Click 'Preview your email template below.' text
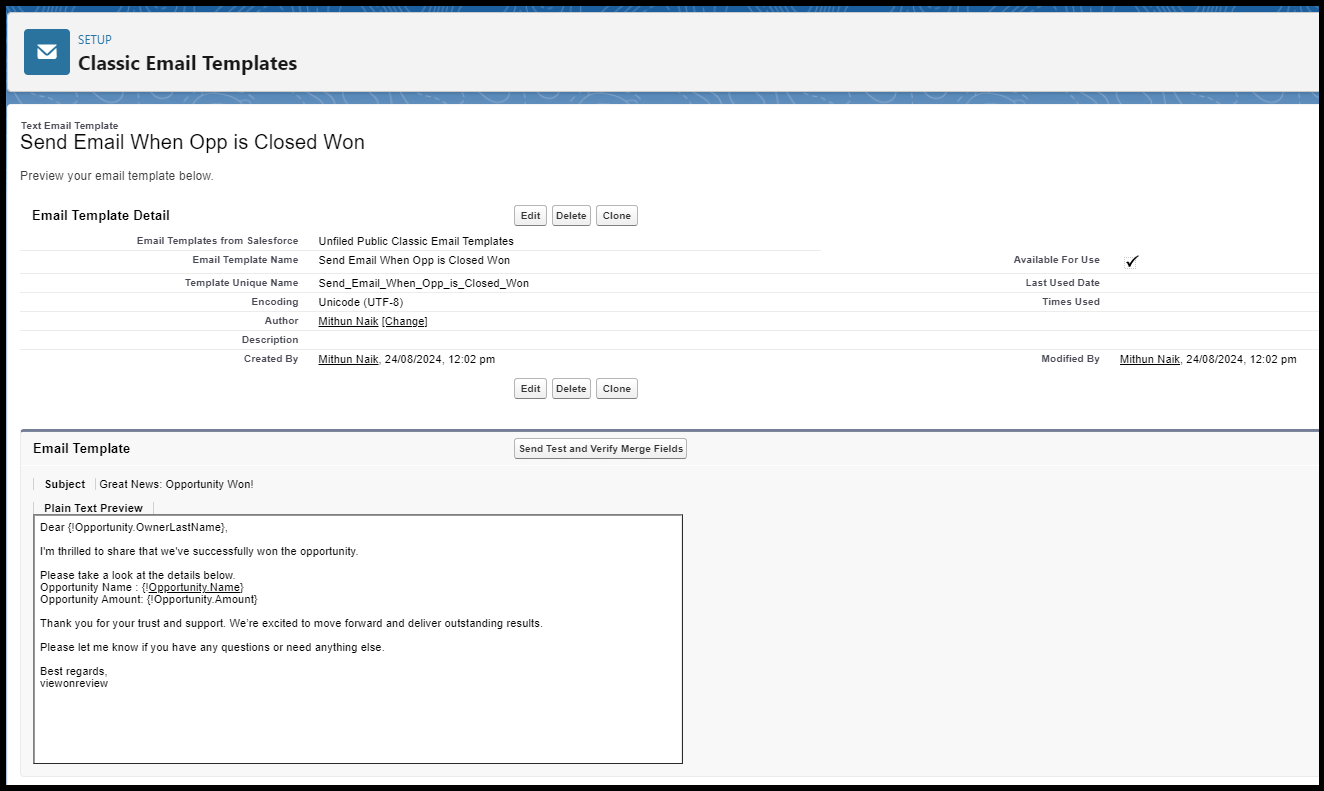 tap(117, 176)
